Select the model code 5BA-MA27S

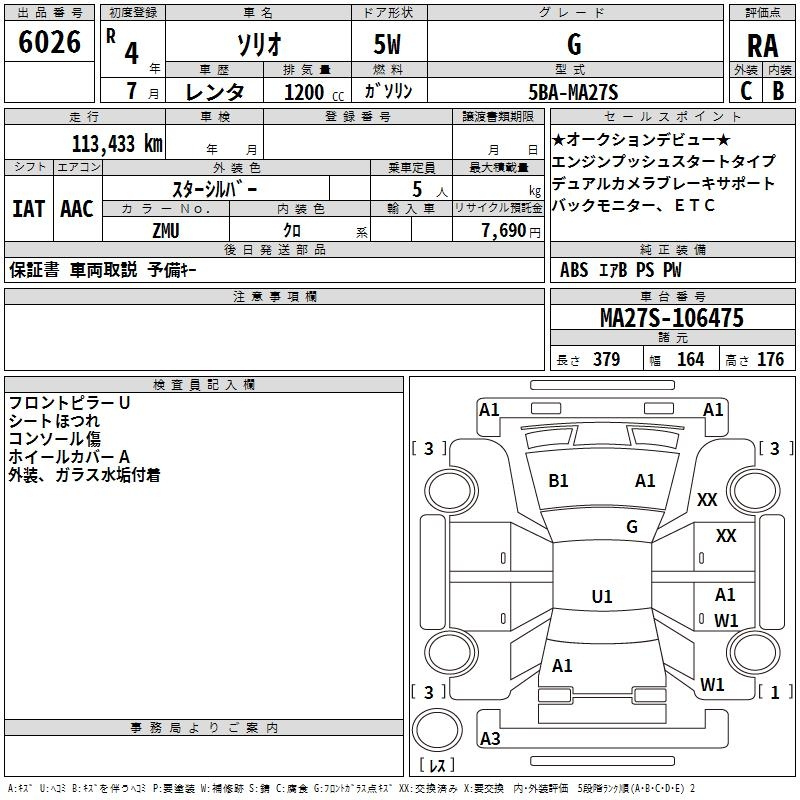(x=573, y=92)
